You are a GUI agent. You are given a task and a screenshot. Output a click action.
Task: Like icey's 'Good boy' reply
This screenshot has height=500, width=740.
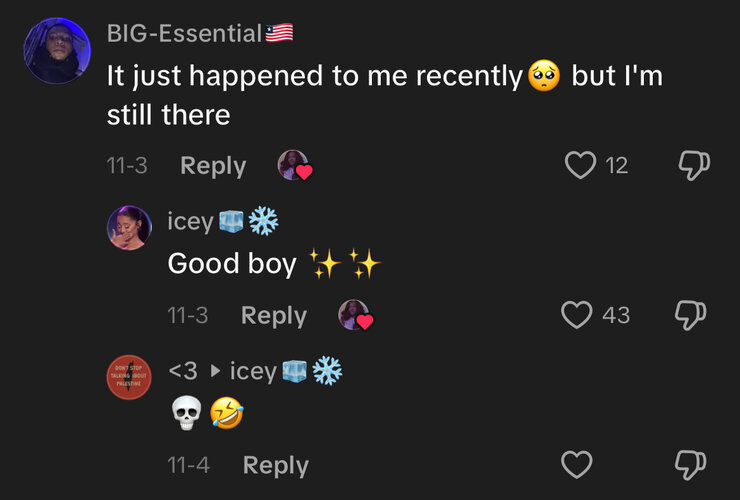[577, 315]
